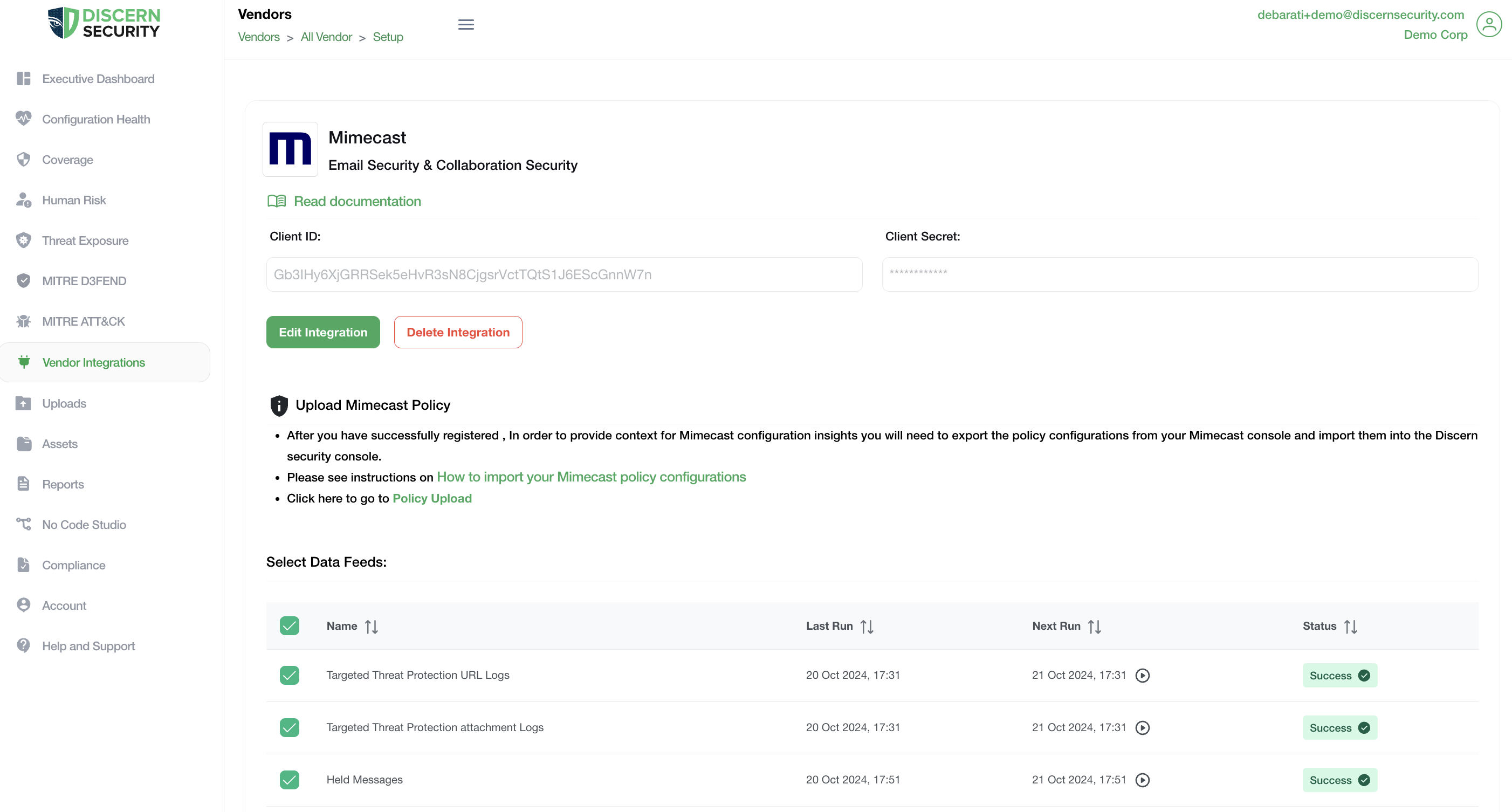Click the Account avatar icon in sidebar

click(24, 605)
